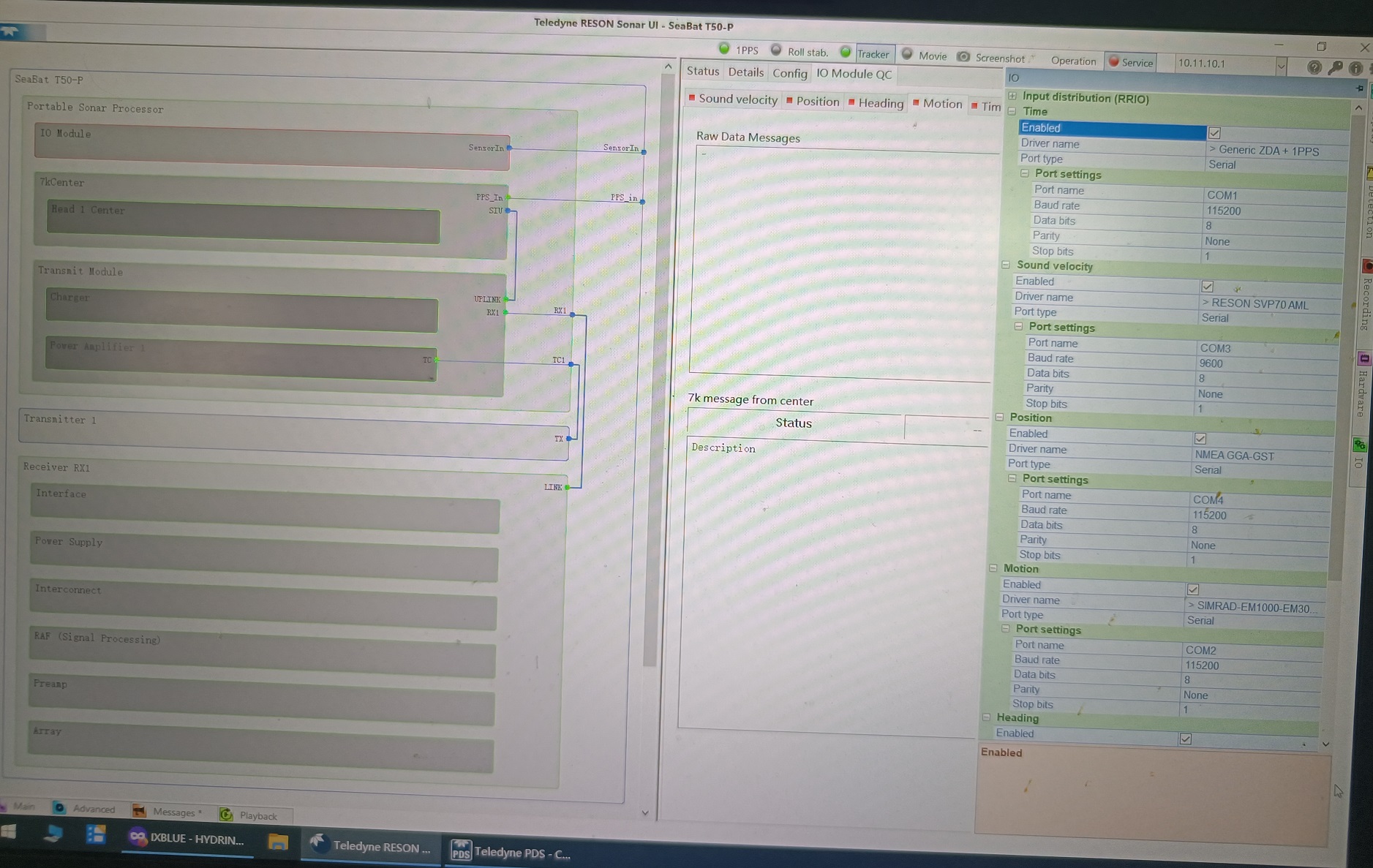Screen dimensions: 1373x868
Task: Toggle the Sound velocity Enabled checkbox
Action: 1208,286
